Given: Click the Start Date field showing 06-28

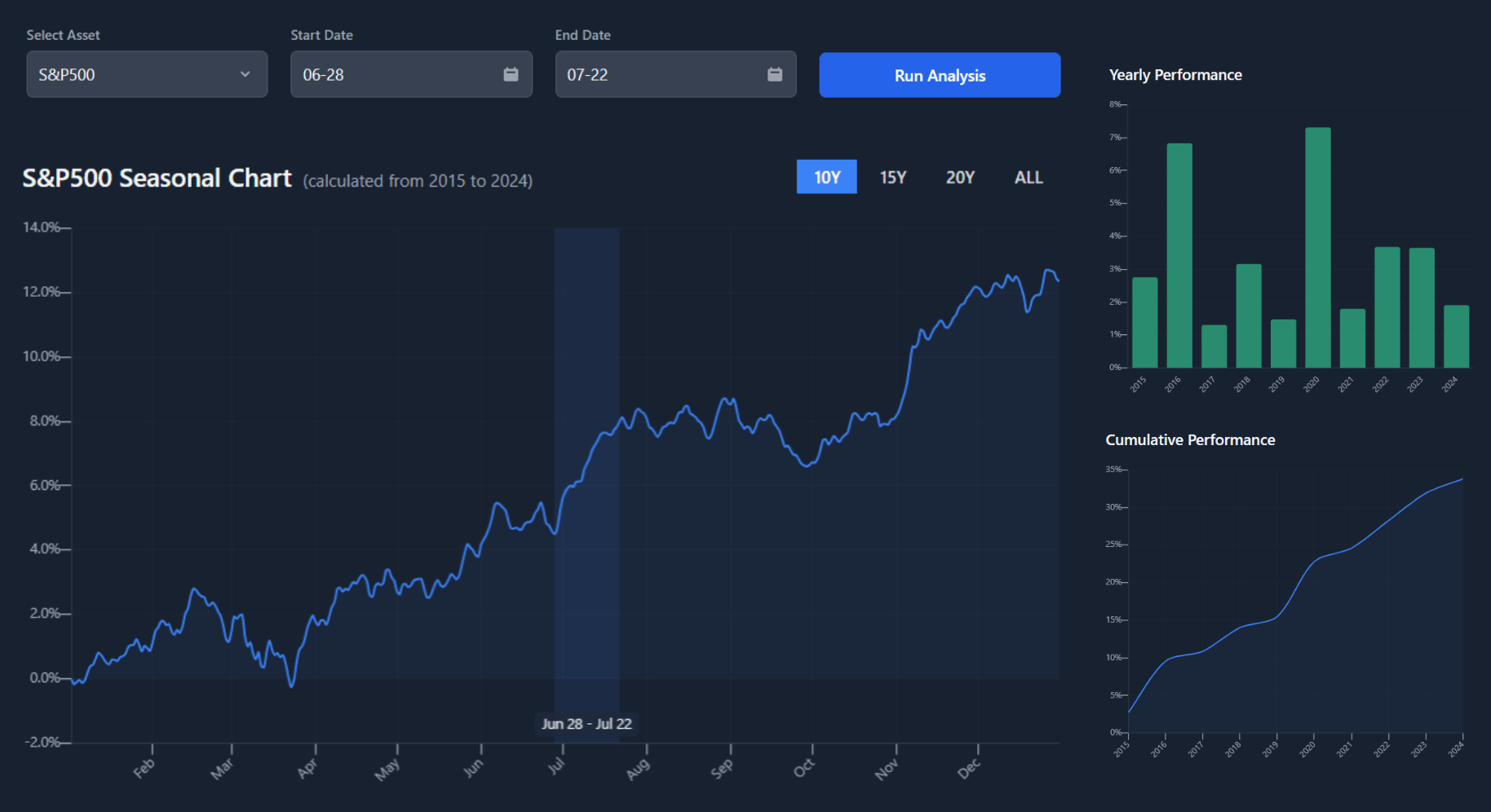Looking at the screenshot, I should click(411, 74).
